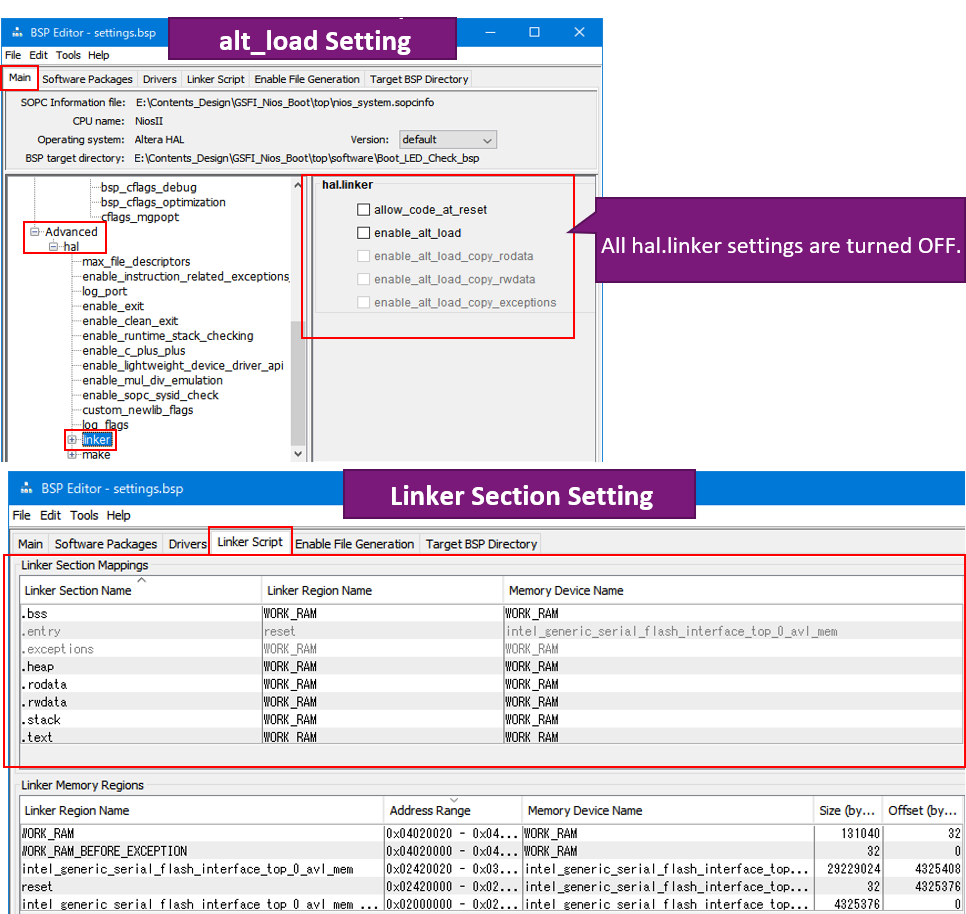
Task: Click the BSP Editor app icon in the bottom window title bar
Action: (x=26, y=488)
